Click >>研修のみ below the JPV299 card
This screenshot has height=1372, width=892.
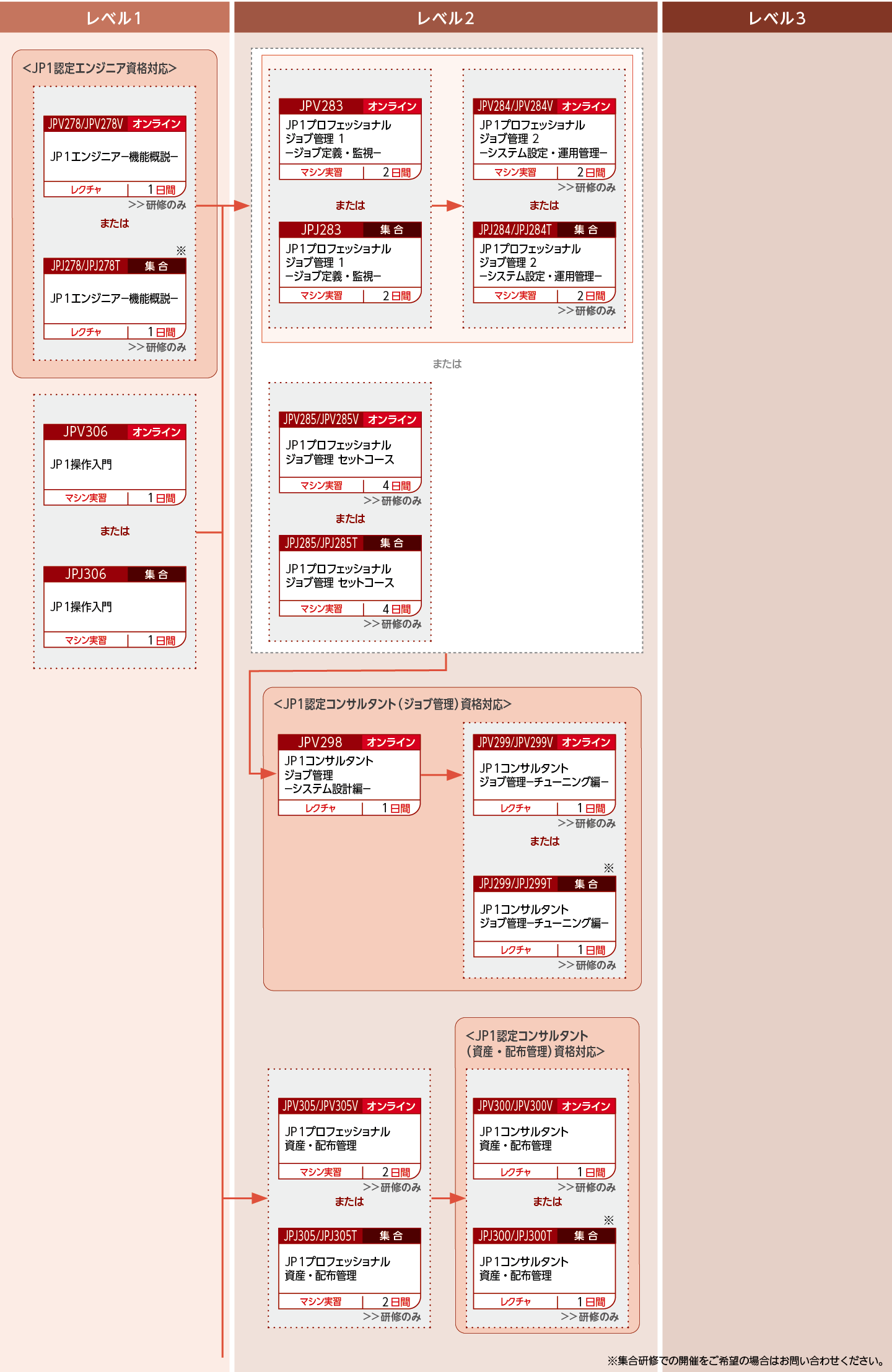(x=587, y=823)
